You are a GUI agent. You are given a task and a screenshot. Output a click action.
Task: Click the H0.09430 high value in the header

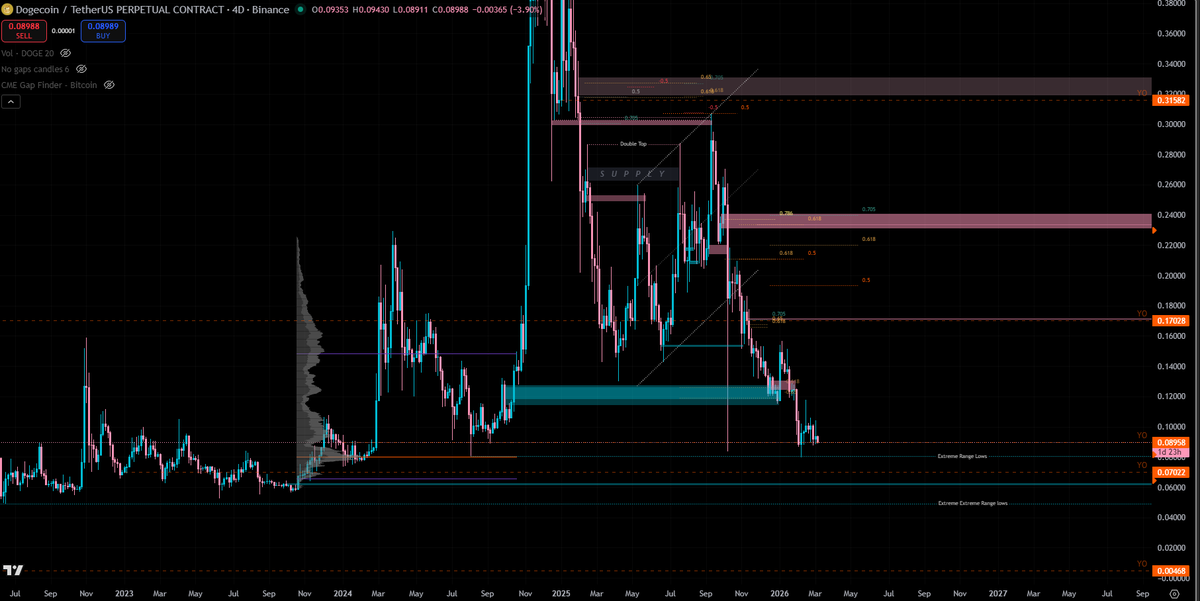tap(372, 10)
